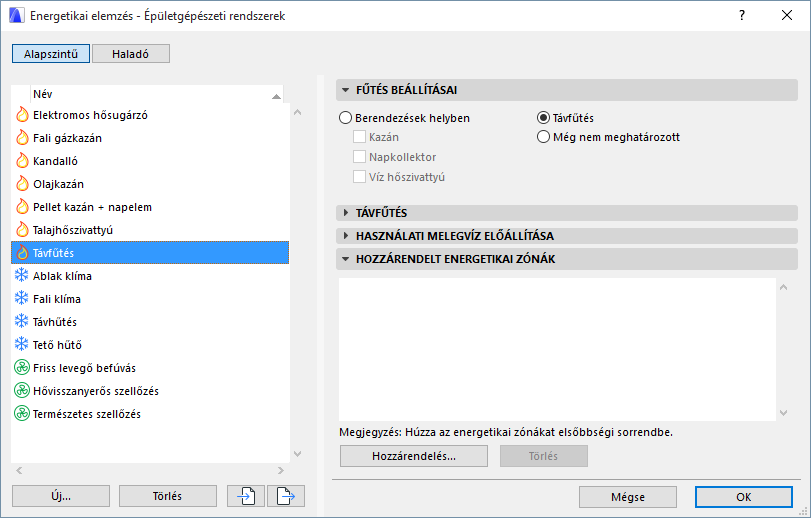This screenshot has width=811, height=518.
Task: Click the Hozzárendelés... button
Action: [414, 456]
